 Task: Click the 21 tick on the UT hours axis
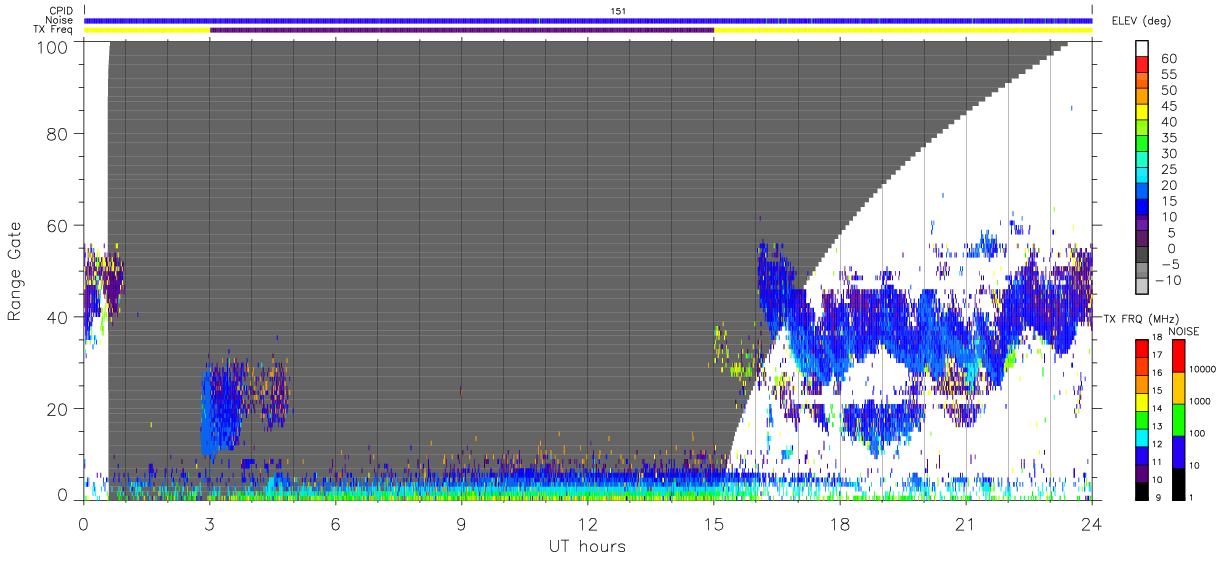pos(966,524)
